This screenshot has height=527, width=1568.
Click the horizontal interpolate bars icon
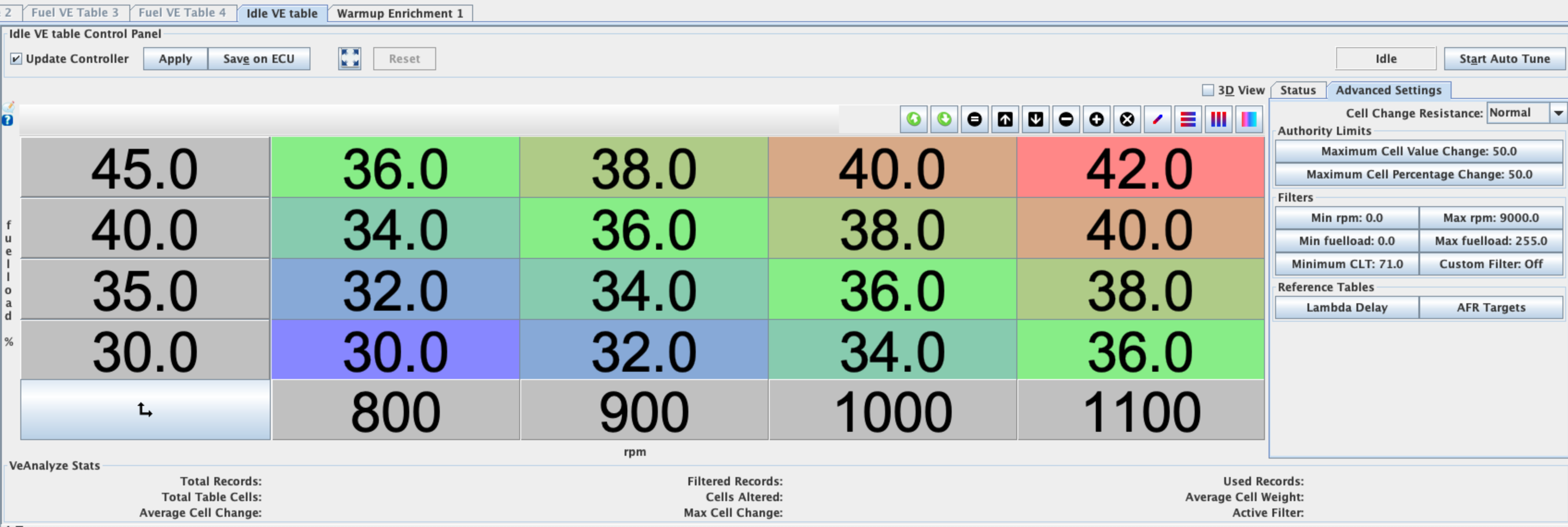(x=1188, y=119)
